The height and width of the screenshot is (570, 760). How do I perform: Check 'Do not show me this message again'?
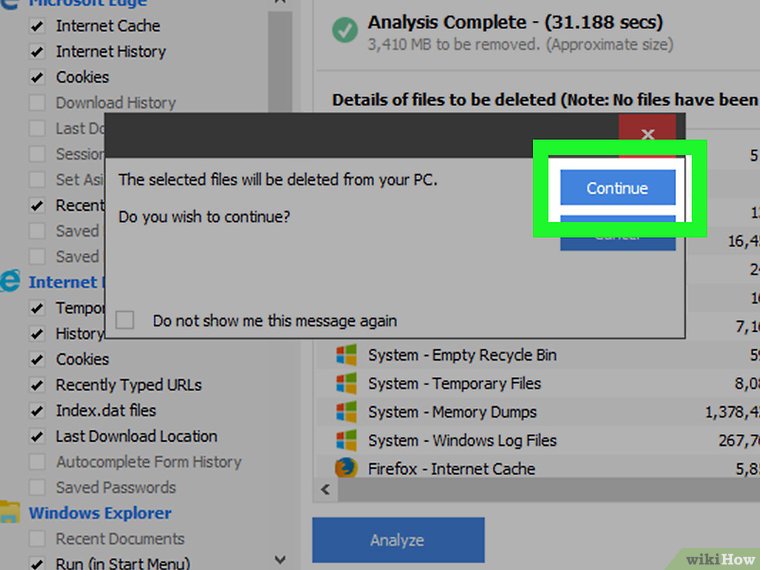[125, 320]
